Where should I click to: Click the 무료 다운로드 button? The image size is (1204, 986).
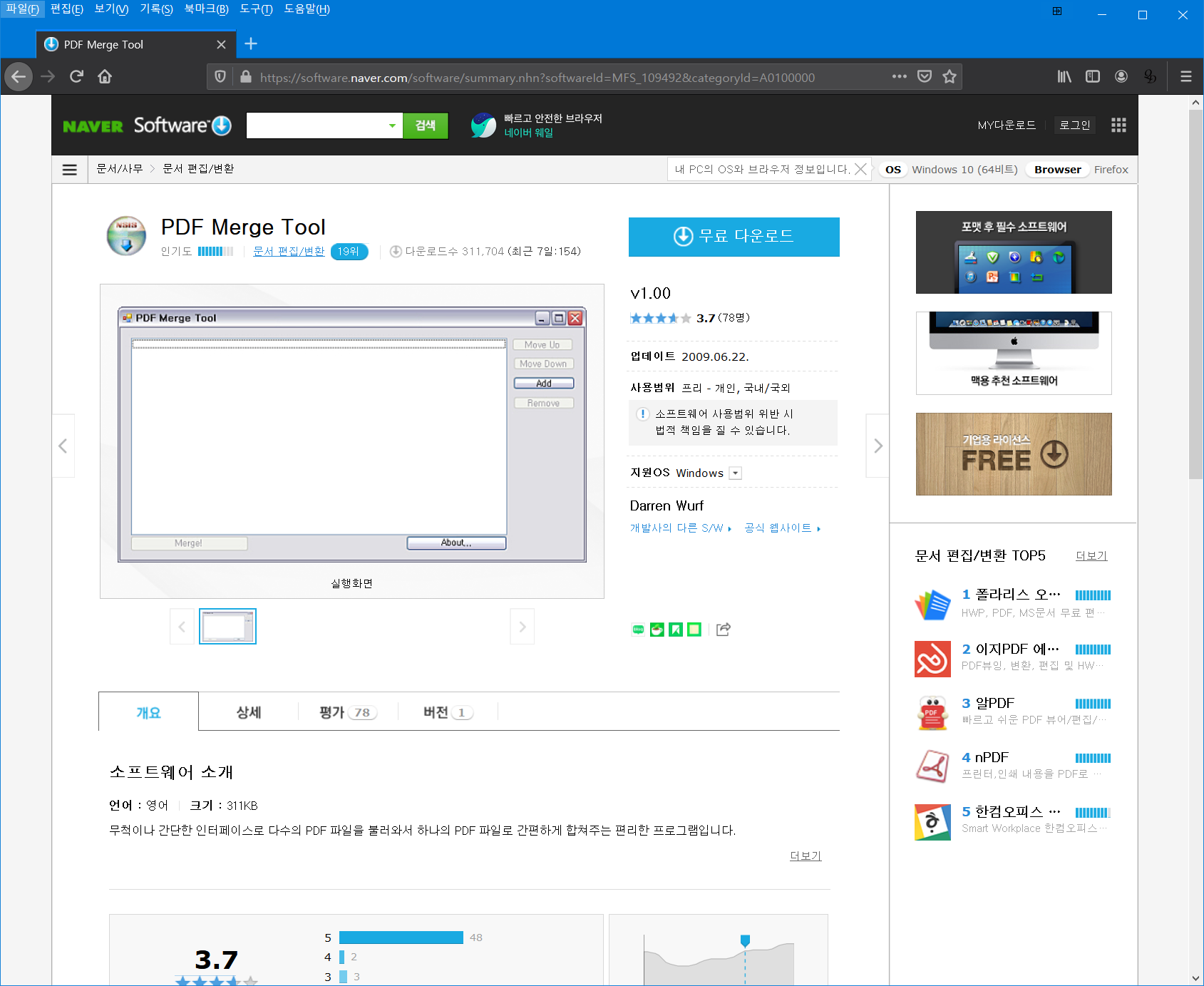point(734,237)
